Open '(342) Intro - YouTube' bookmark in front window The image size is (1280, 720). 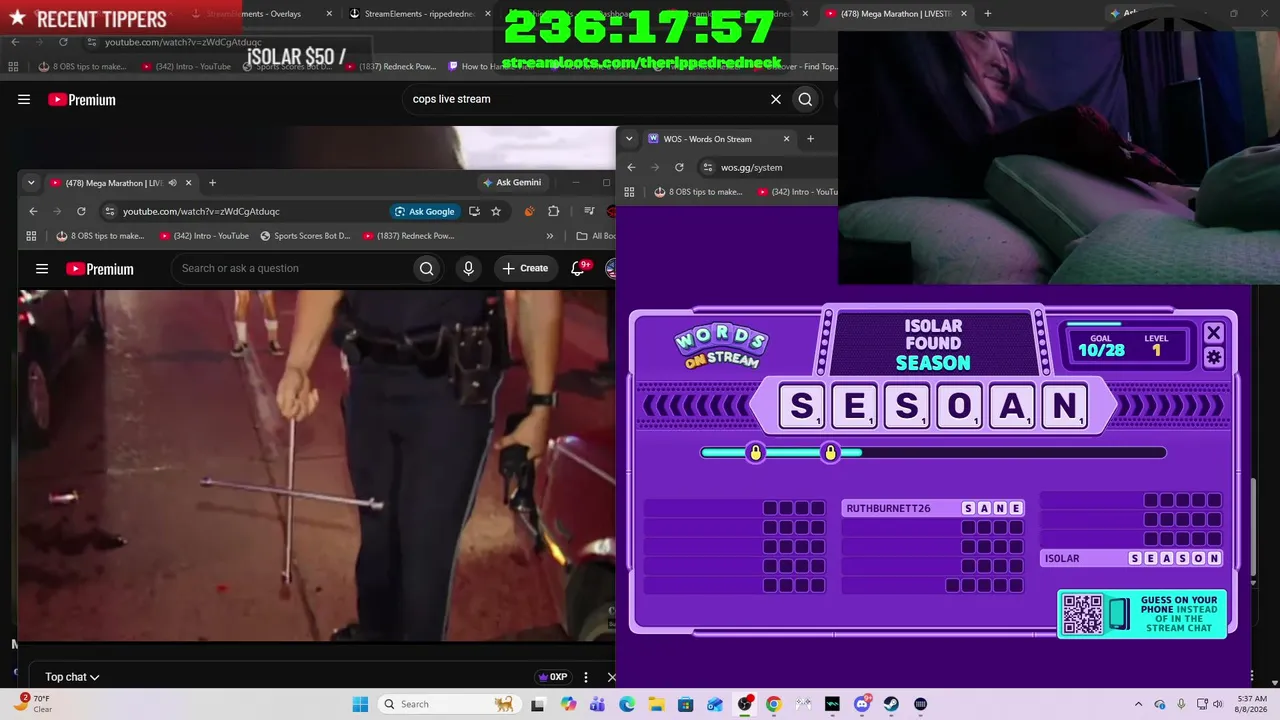coord(204,236)
